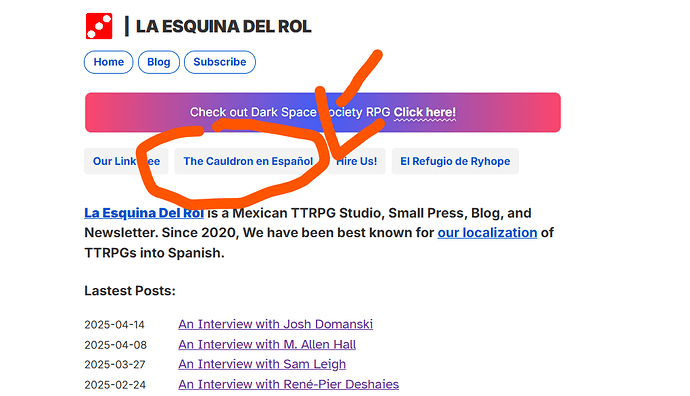Open An Interview with René-Pier Deshaies

[289, 385]
